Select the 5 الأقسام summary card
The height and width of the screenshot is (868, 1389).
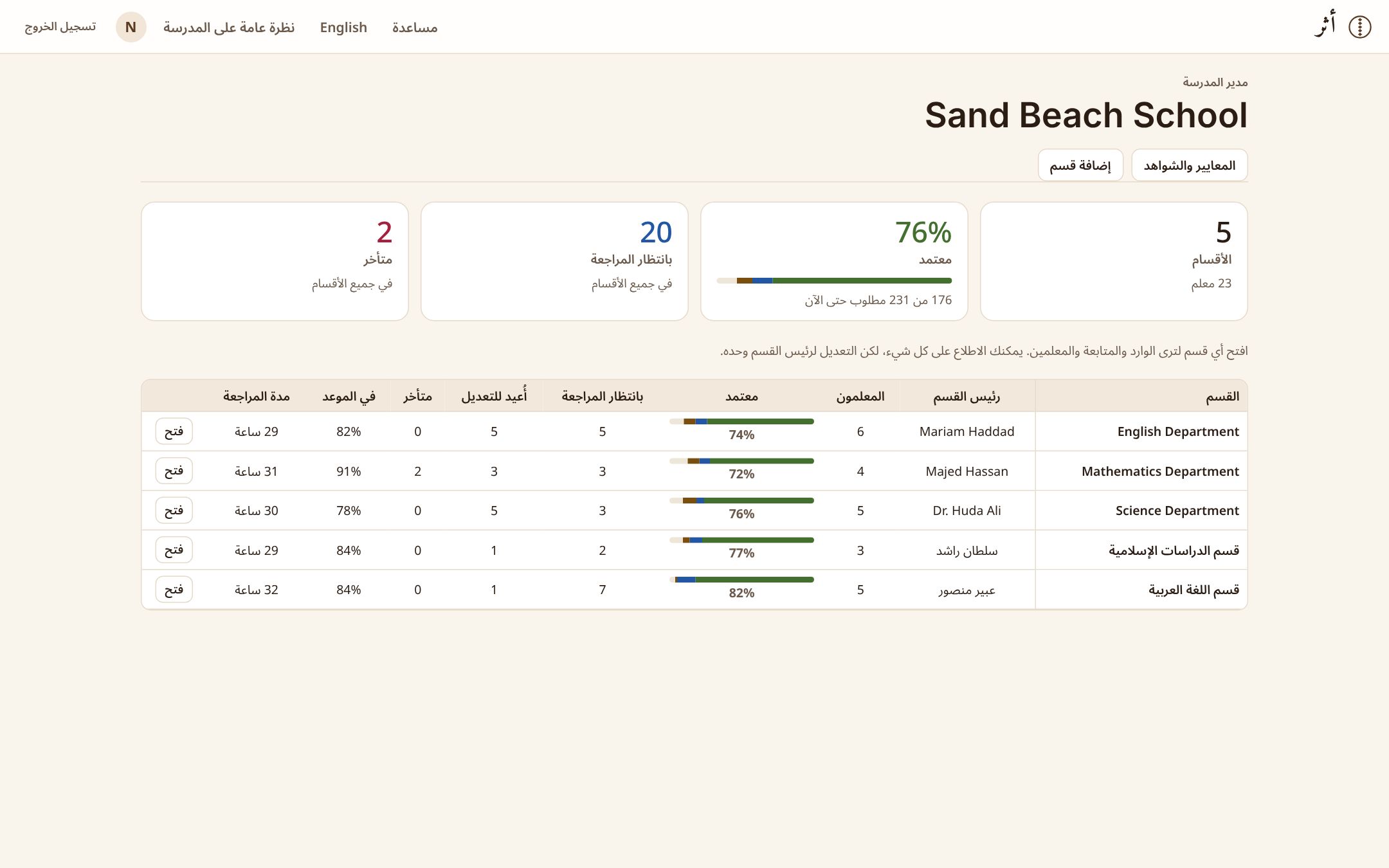1114,261
